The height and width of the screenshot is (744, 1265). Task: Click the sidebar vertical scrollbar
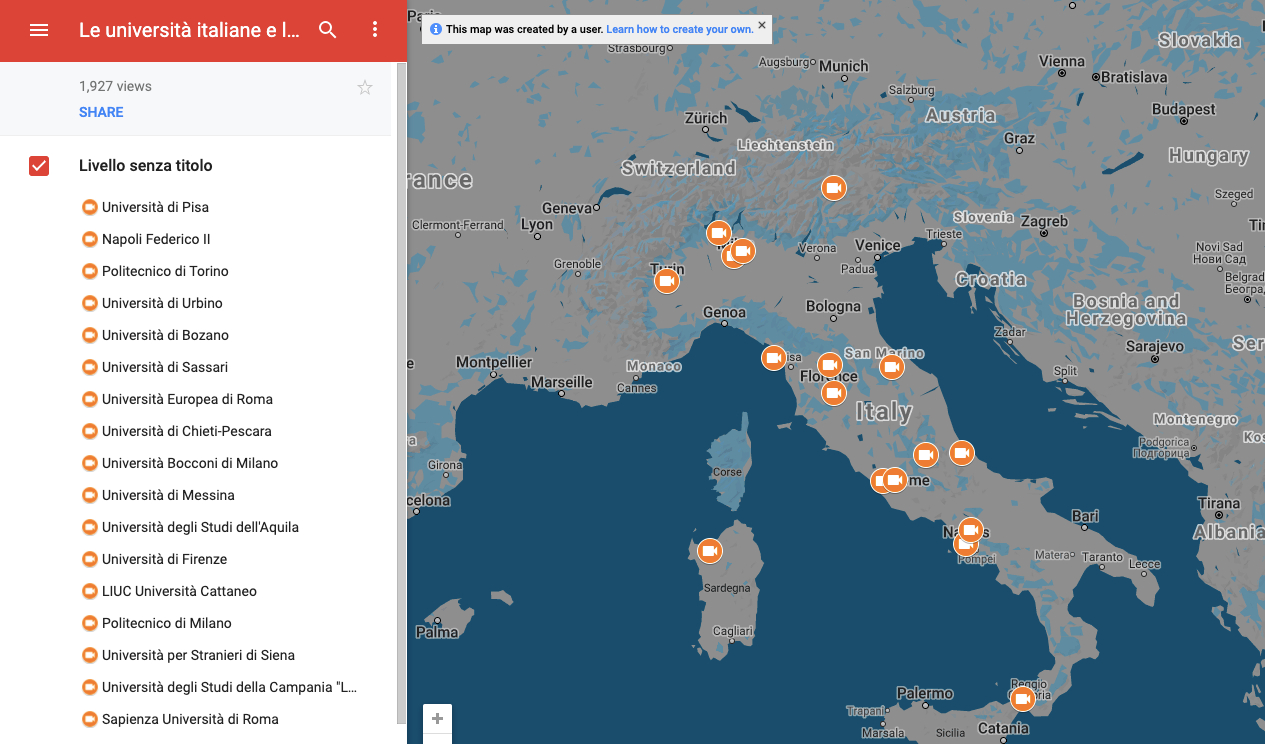click(402, 392)
